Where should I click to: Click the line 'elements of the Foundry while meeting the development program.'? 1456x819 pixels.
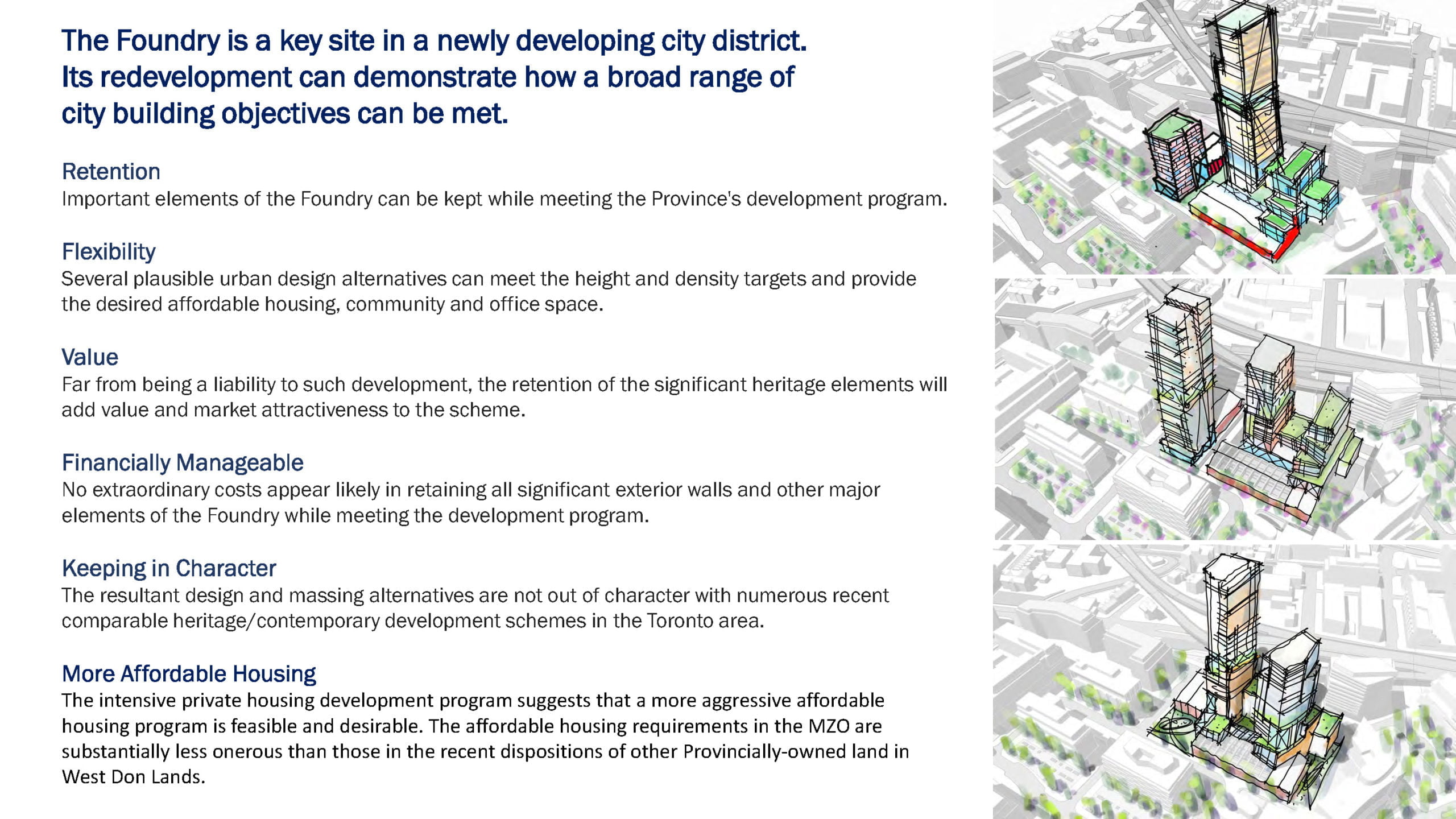tap(355, 515)
